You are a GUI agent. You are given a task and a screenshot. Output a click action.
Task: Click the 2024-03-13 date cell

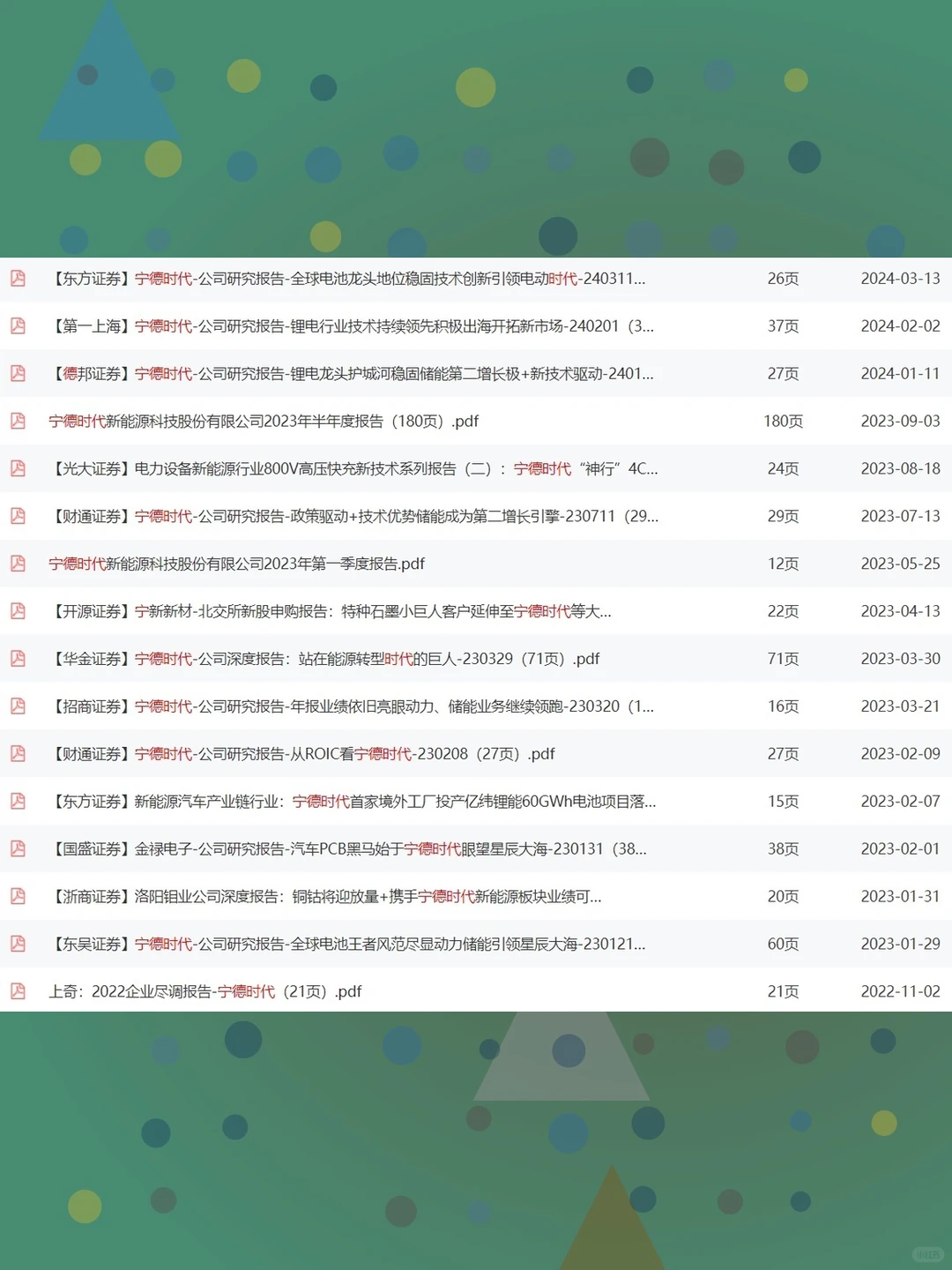(x=901, y=279)
